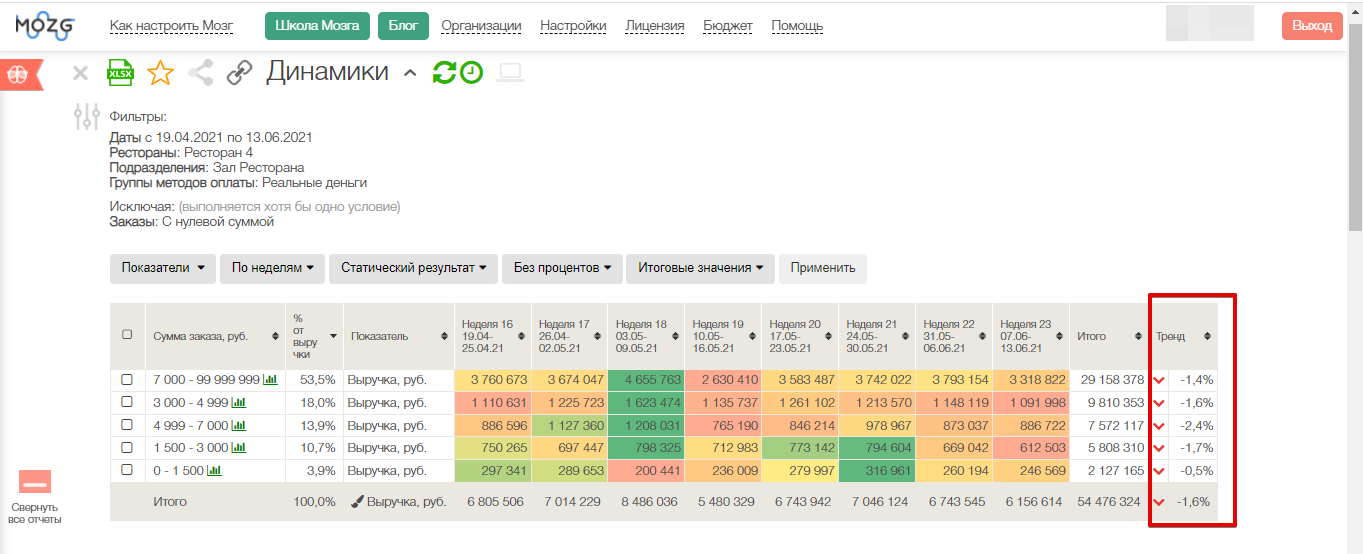The image size is (1363, 554).
Task: Open the Настройки menu item
Action: click(573, 26)
